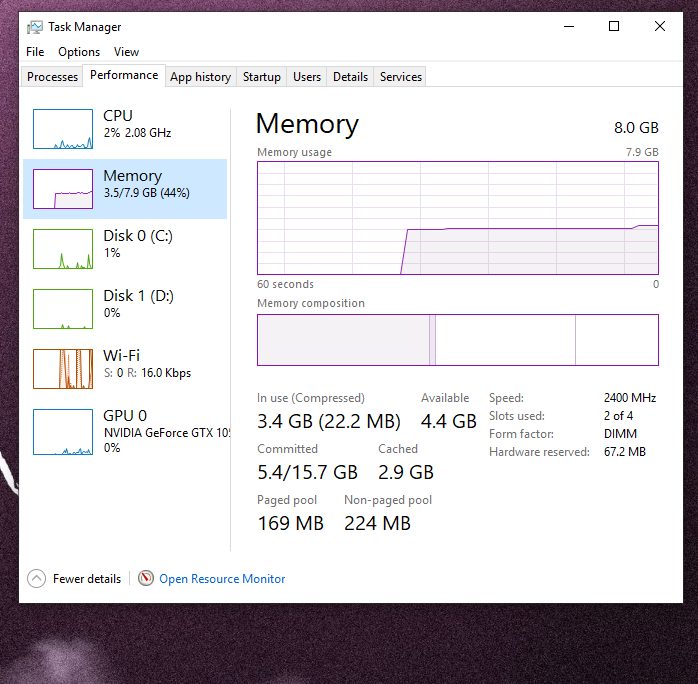Click the Memory composition bar

coord(457,340)
